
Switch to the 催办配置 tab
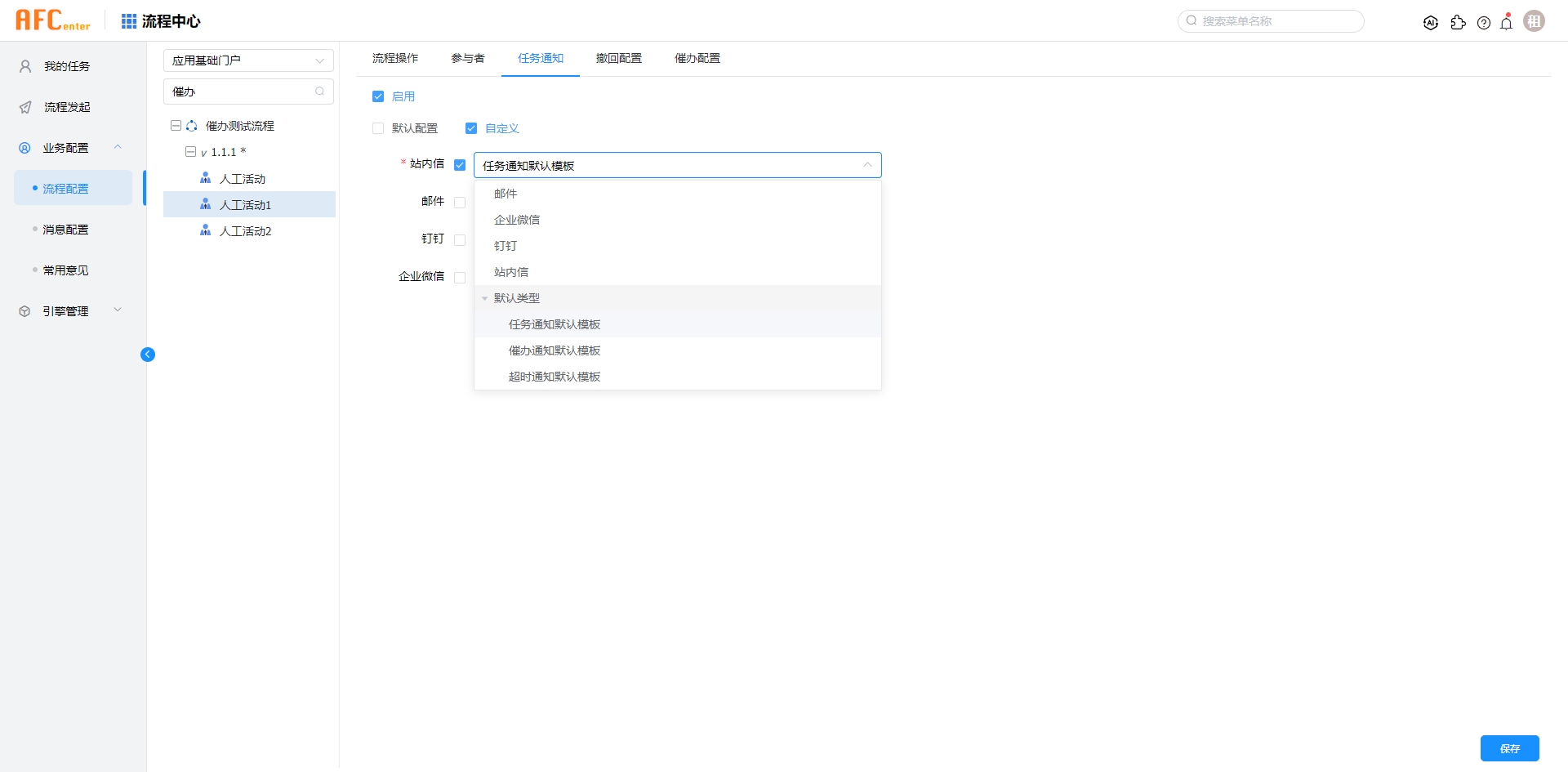[697, 59]
